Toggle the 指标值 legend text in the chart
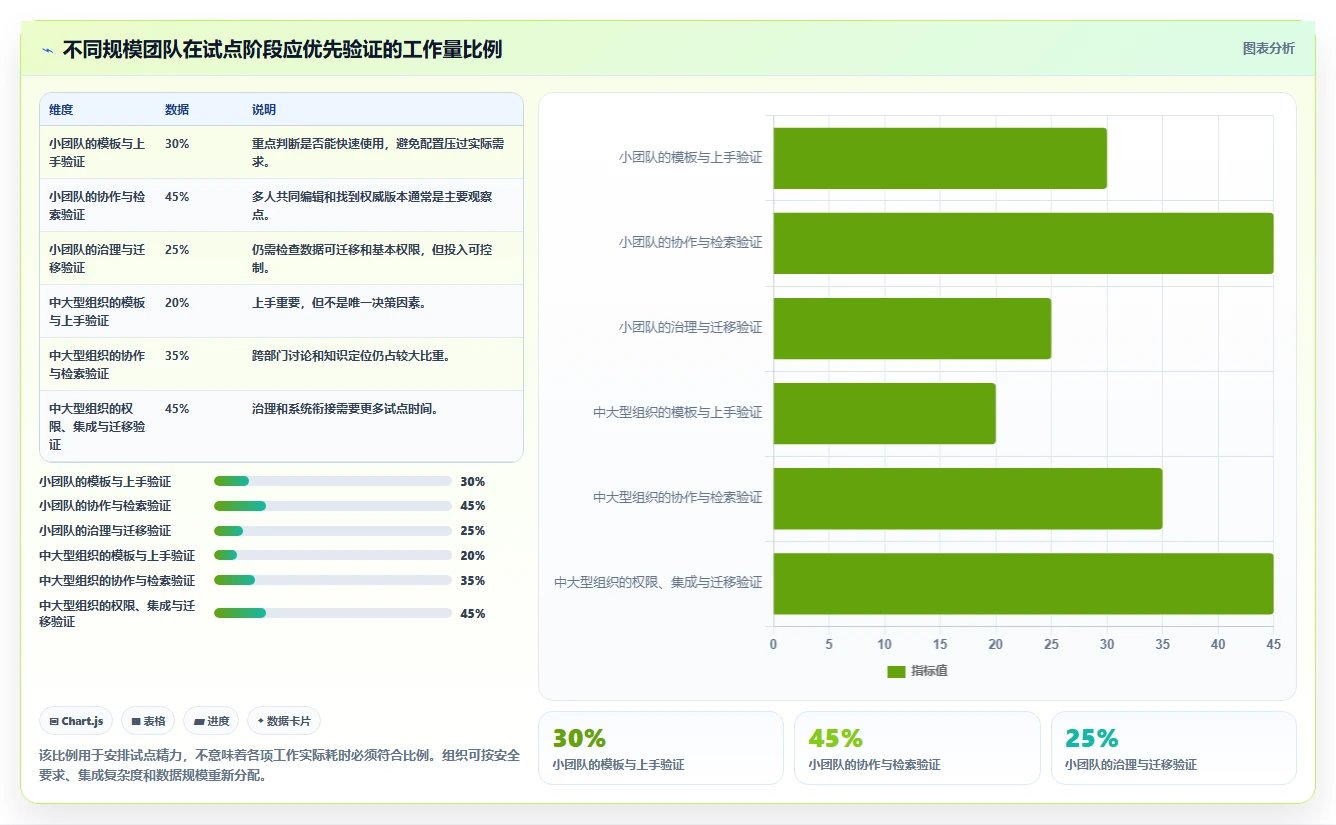1336x825 pixels. tap(929, 671)
